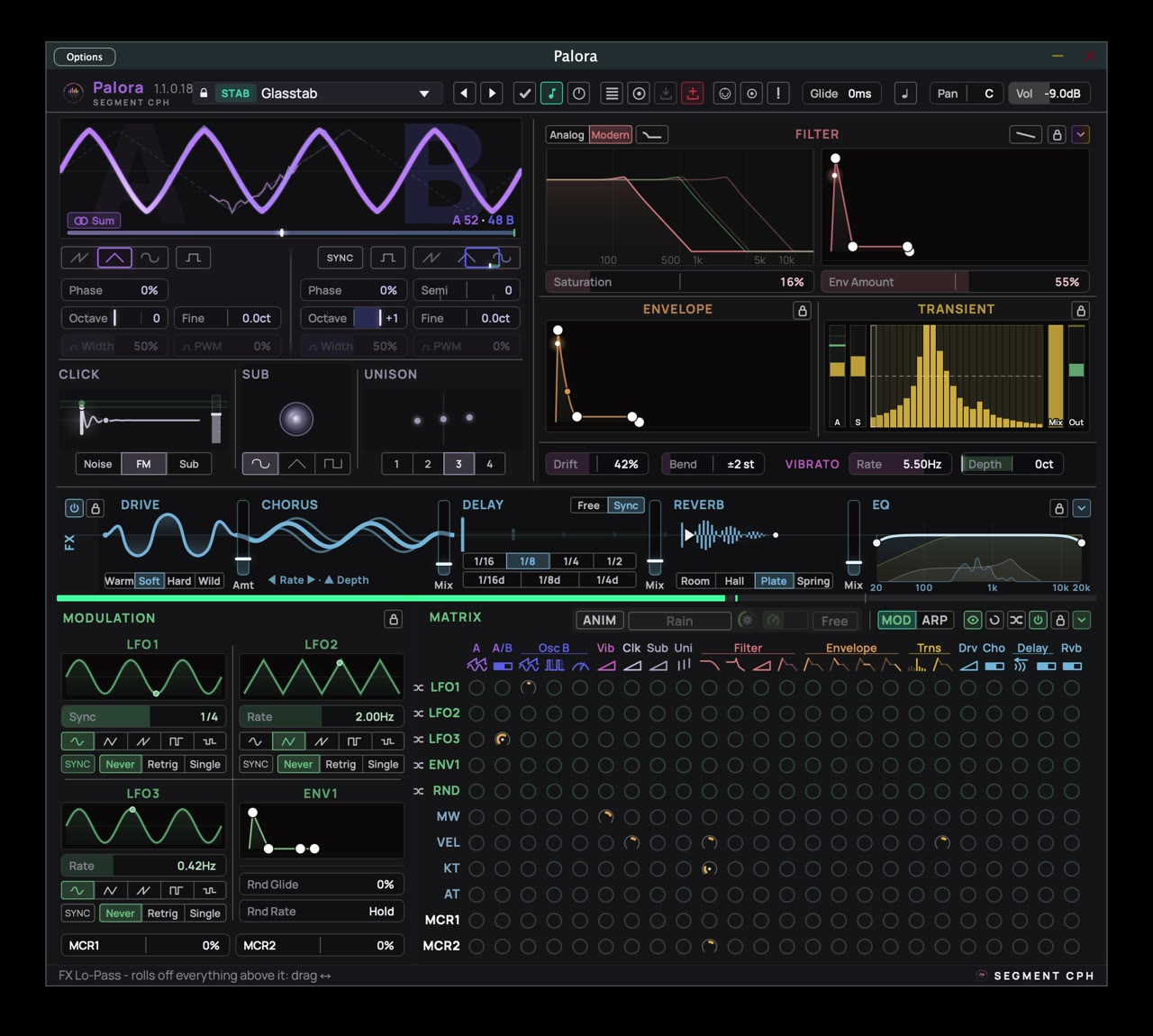Switch to the MOD tab
Image resolution: width=1153 pixels, height=1036 pixels.
(x=896, y=620)
